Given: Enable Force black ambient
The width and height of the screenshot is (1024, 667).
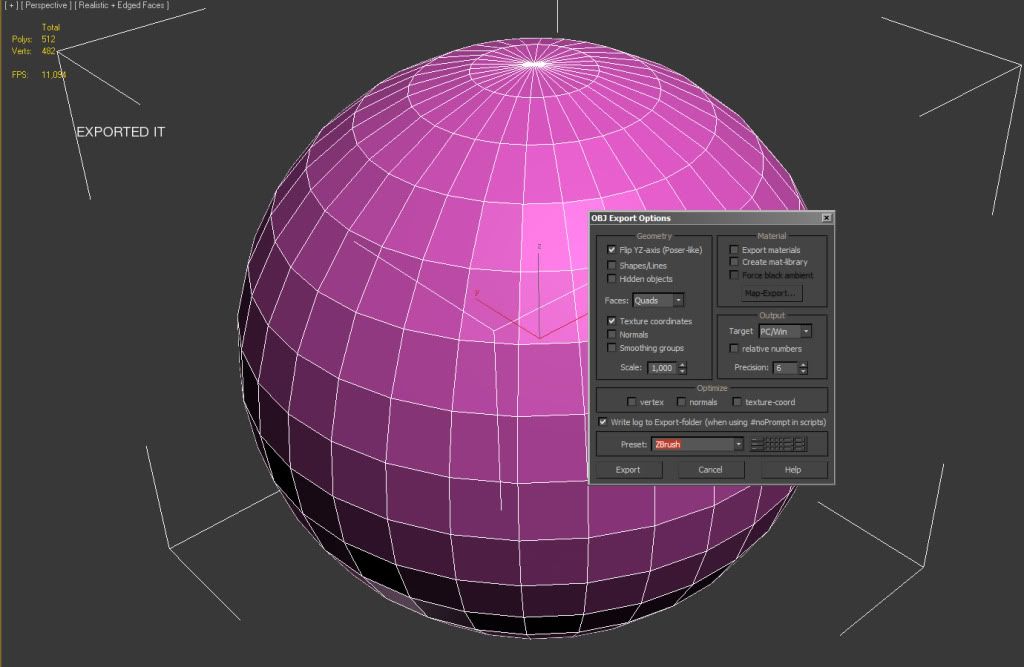Looking at the screenshot, I should (734, 275).
